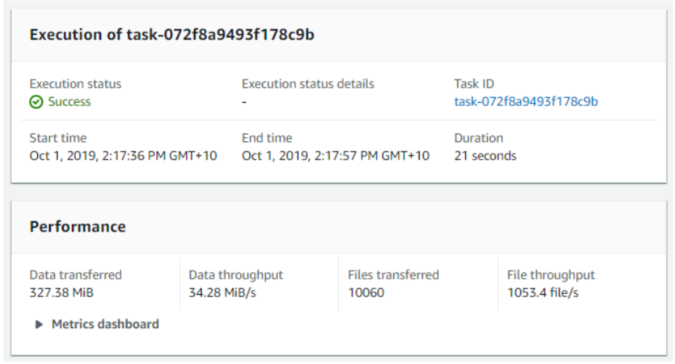Select the Start time timestamp value
Viewport: 675px width, 364px height.
click(x=123, y=156)
